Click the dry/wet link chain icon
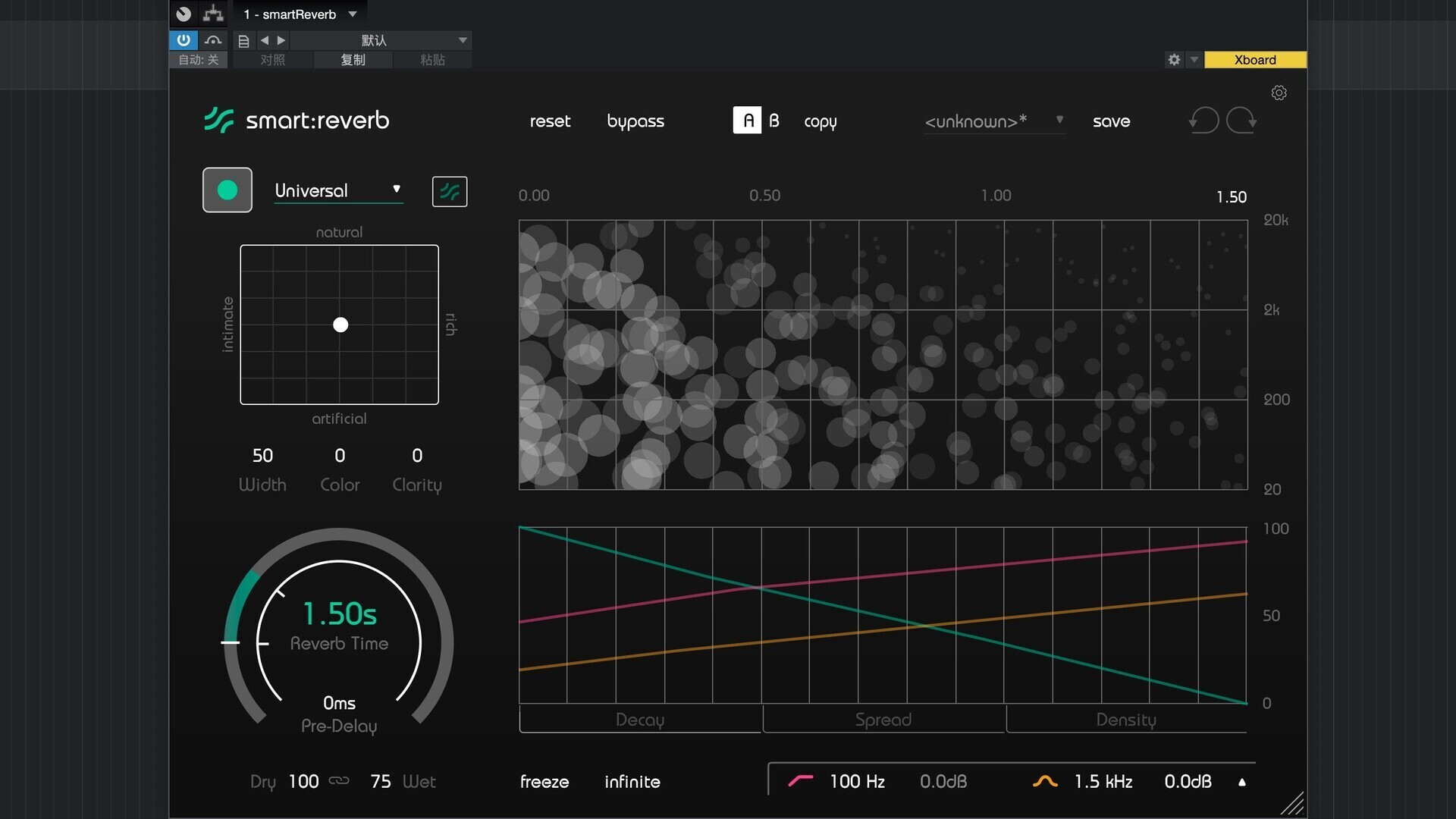The height and width of the screenshot is (819, 1456). coord(339,780)
